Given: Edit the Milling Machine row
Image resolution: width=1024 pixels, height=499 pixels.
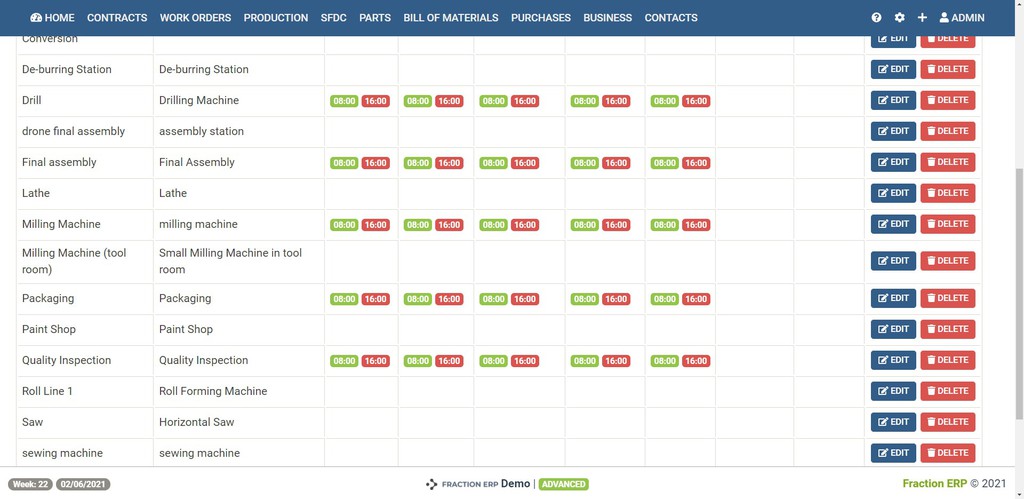Looking at the screenshot, I should [893, 224].
